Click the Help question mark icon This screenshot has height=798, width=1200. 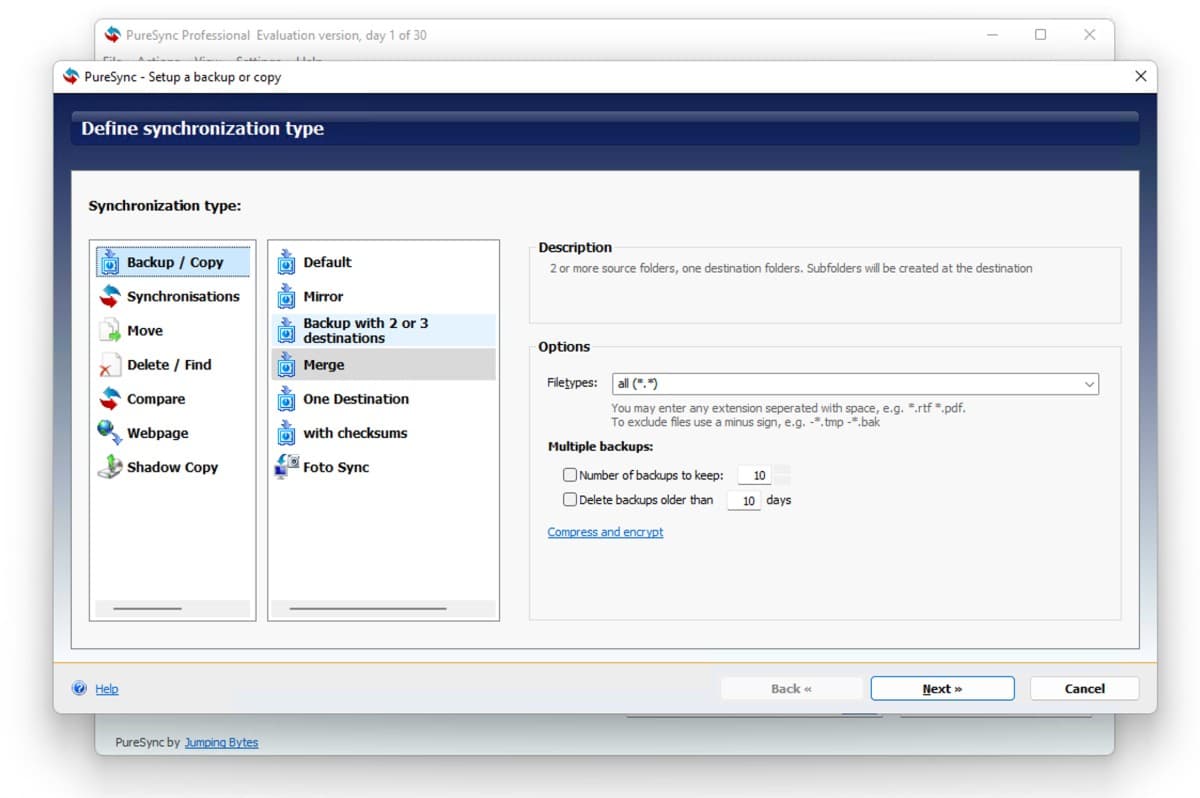coord(80,688)
